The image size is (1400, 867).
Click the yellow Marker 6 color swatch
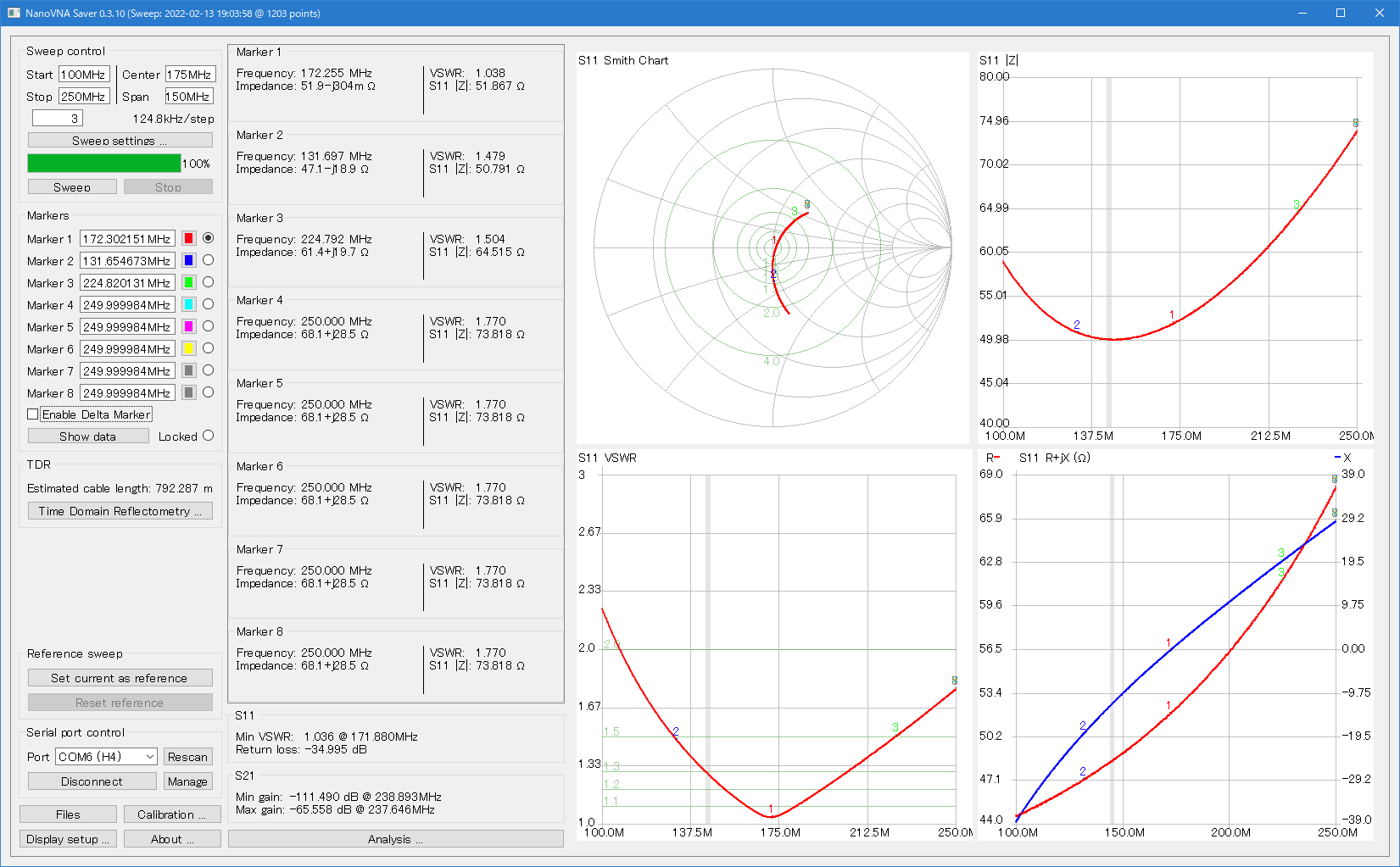coord(188,349)
